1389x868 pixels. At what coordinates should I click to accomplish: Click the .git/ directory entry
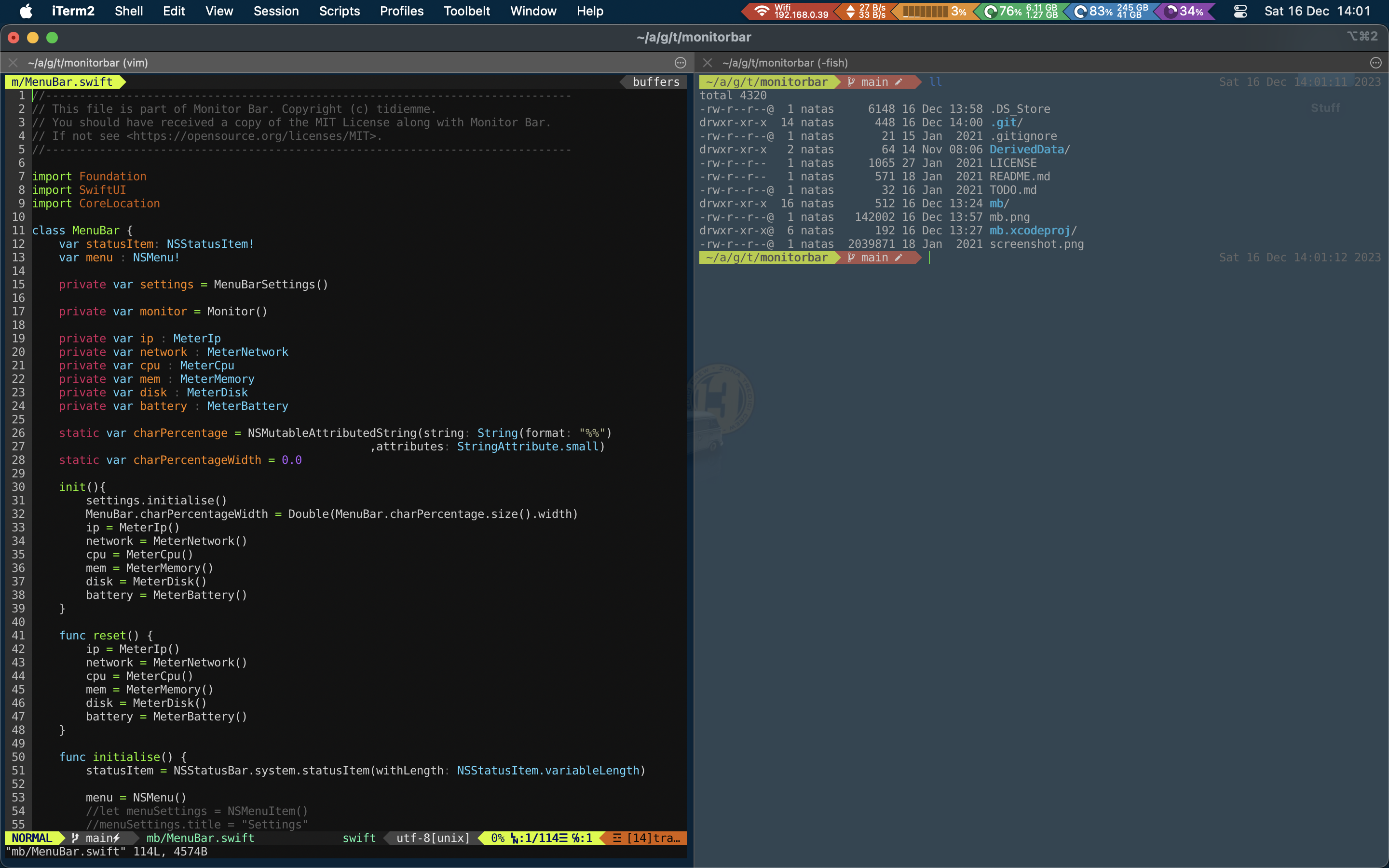(x=1006, y=122)
